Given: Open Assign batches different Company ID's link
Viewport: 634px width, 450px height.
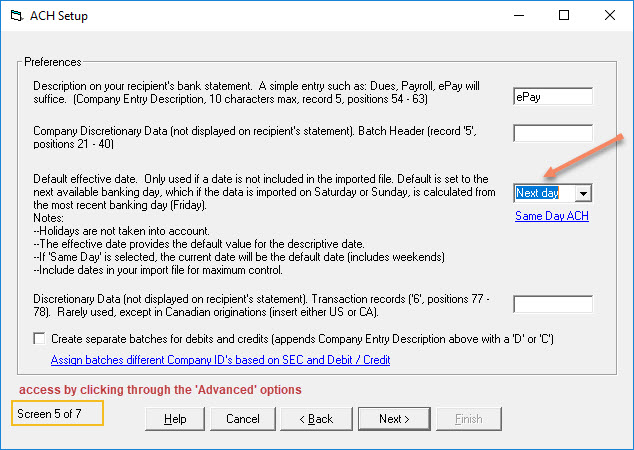Looking at the screenshot, I should click(220, 360).
